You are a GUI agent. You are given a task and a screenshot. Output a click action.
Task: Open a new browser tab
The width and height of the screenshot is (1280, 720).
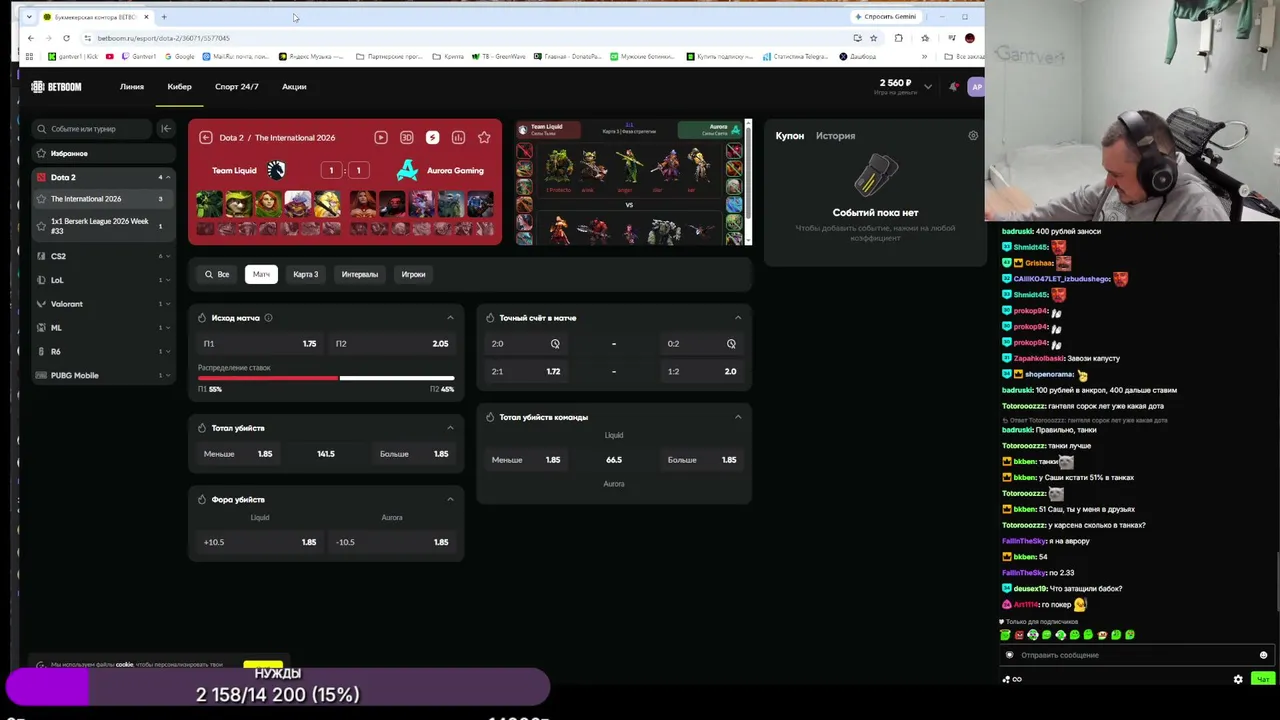[164, 16]
